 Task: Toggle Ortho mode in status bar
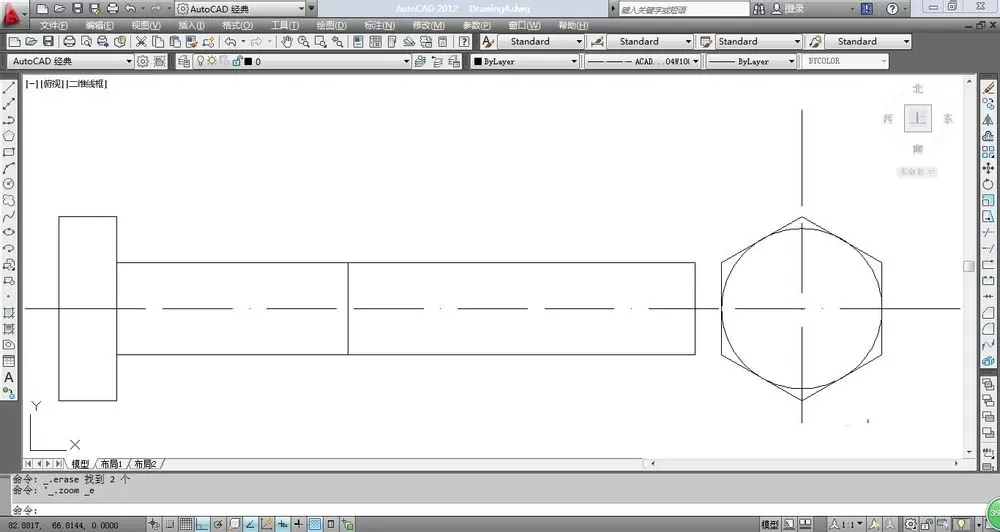click(x=202, y=524)
